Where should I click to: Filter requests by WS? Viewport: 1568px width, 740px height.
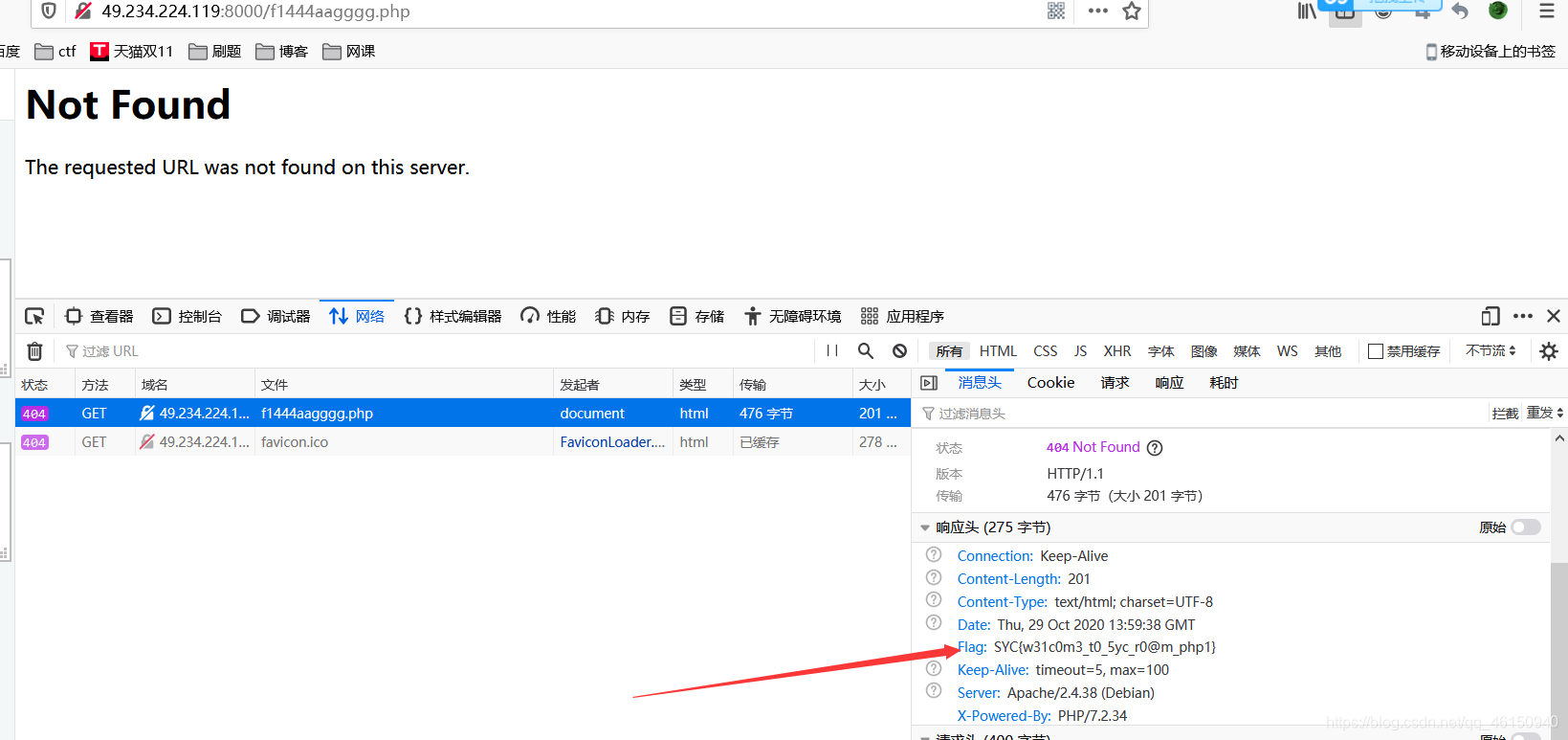(x=1288, y=351)
